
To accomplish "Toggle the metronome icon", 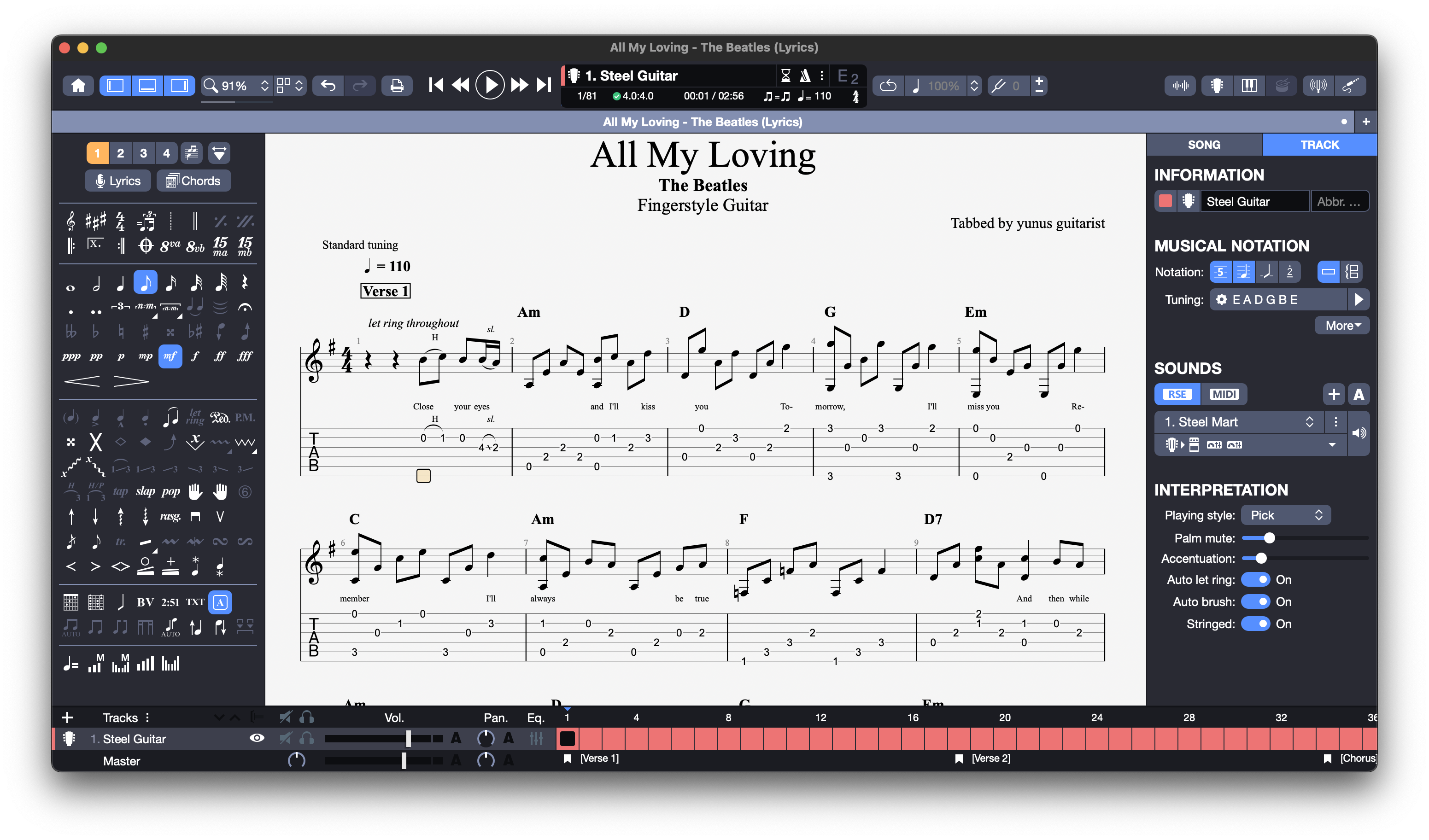I will [805, 76].
